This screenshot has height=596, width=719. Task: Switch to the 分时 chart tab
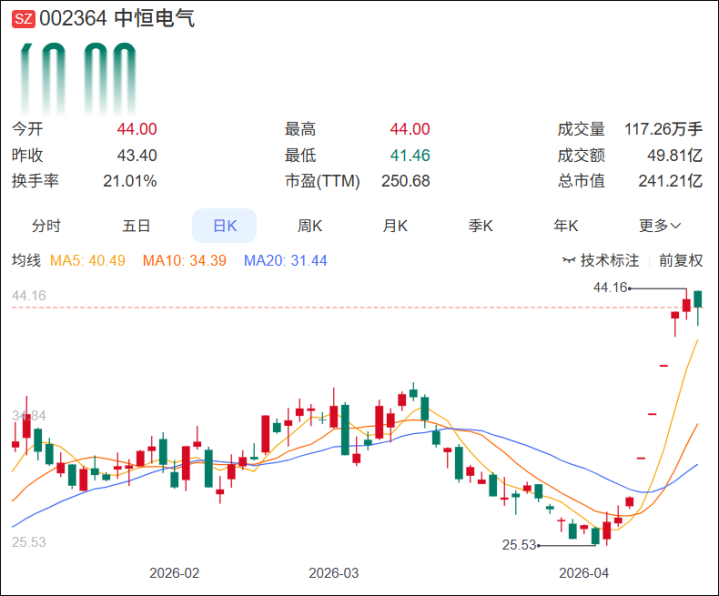(46, 226)
